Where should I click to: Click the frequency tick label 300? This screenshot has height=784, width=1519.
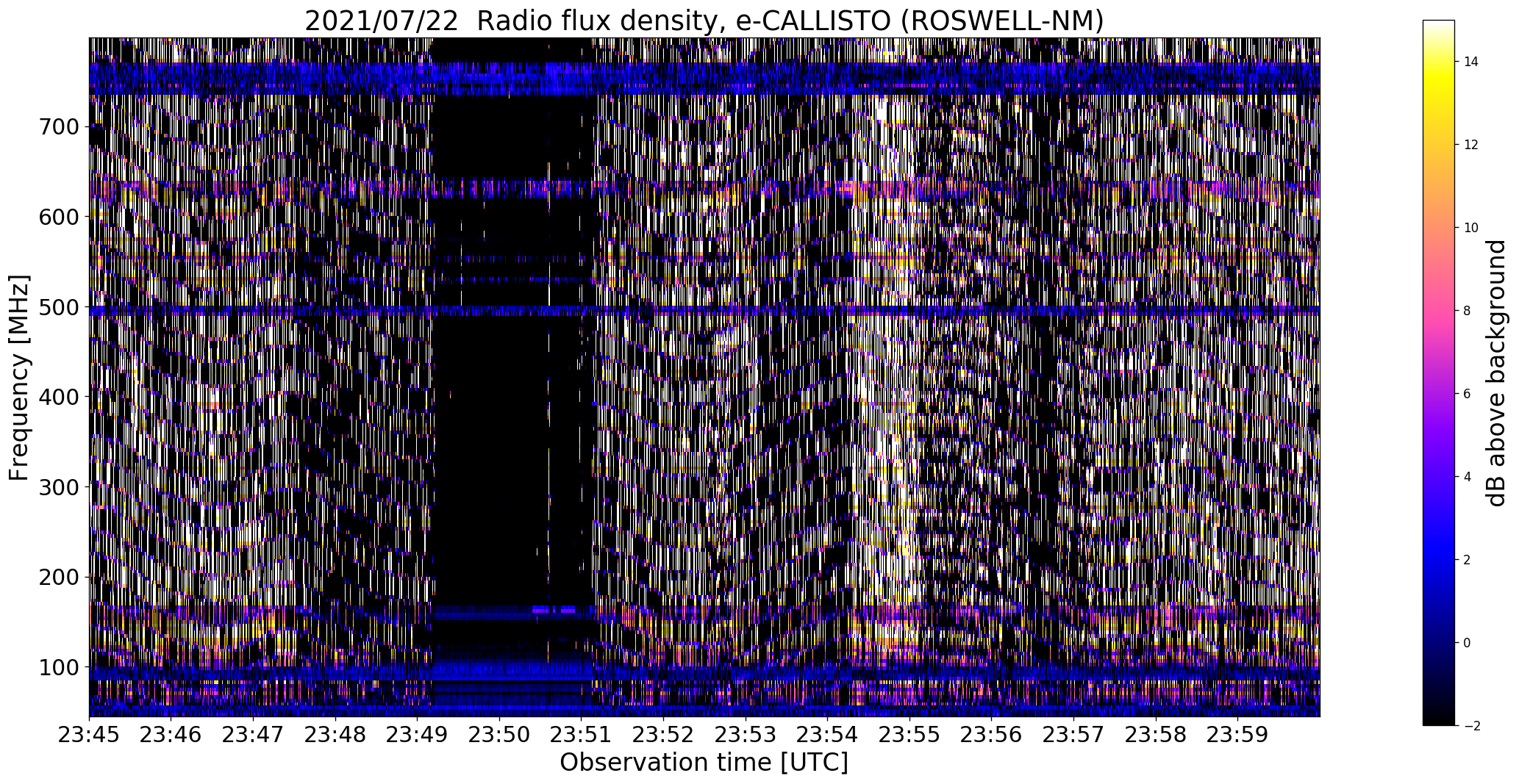[60, 487]
